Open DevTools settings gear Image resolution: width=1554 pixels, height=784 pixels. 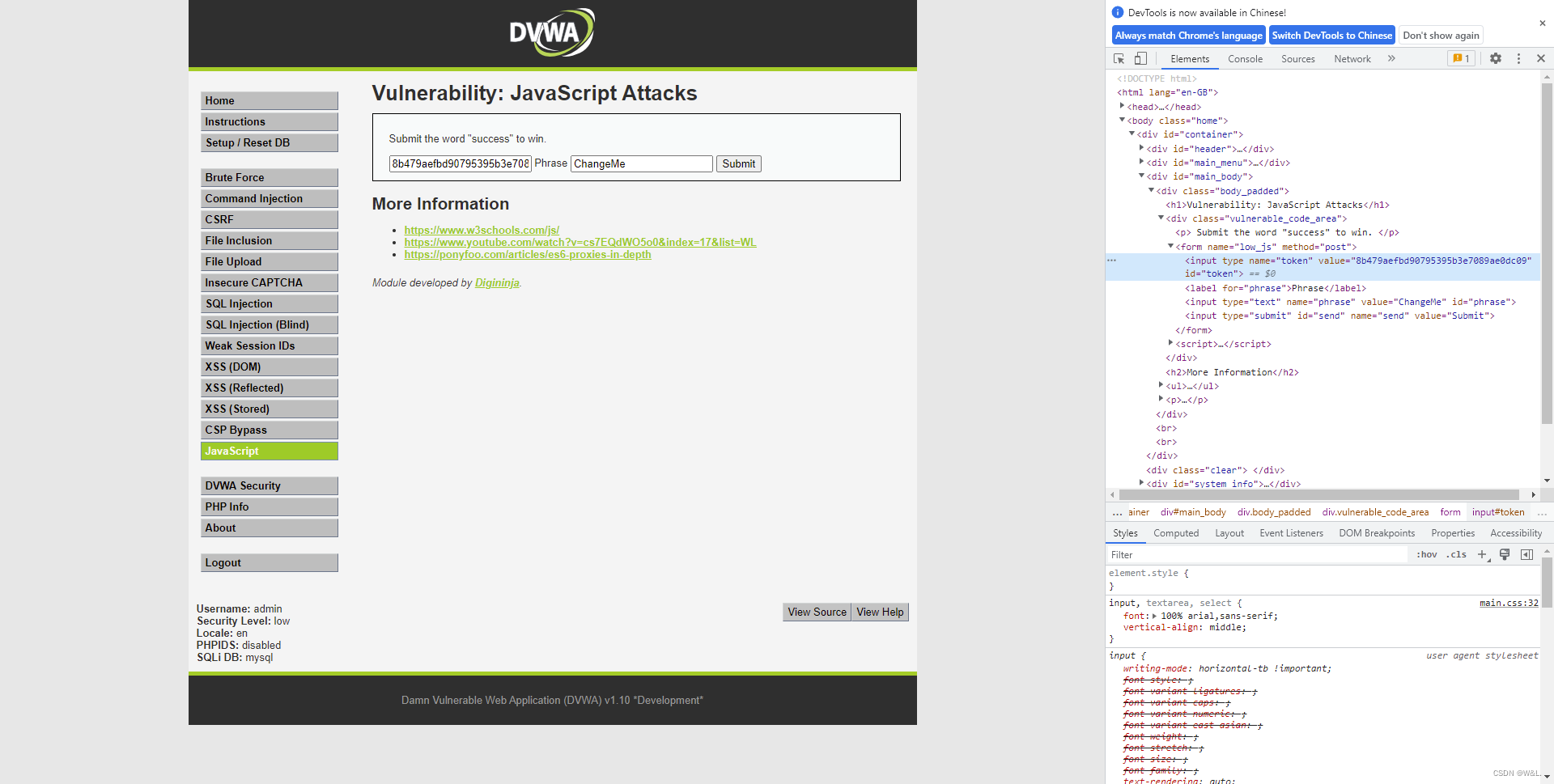pyautogui.click(x=1496, y=58)
